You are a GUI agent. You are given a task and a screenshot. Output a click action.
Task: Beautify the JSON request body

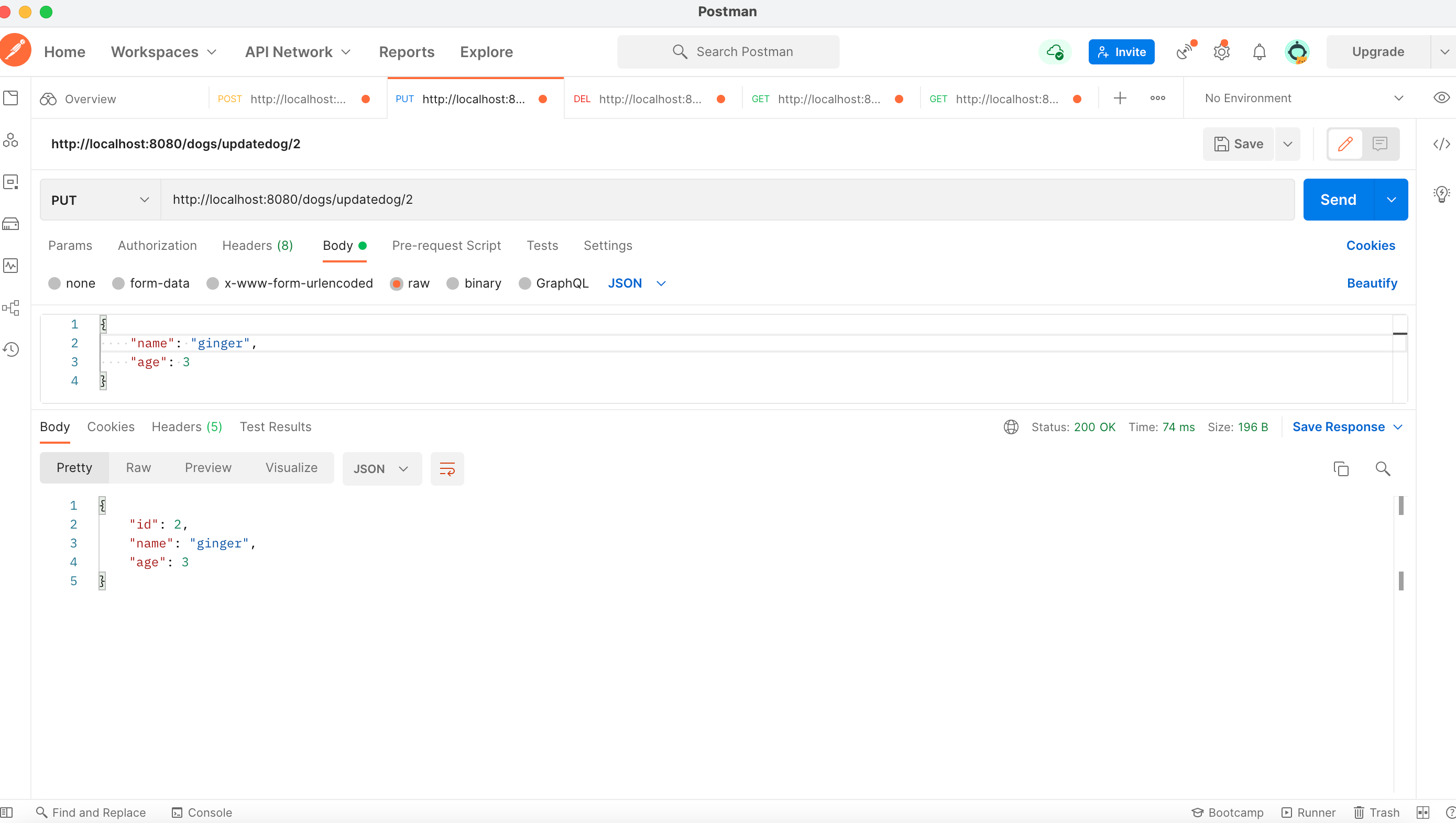(1372, 283)
